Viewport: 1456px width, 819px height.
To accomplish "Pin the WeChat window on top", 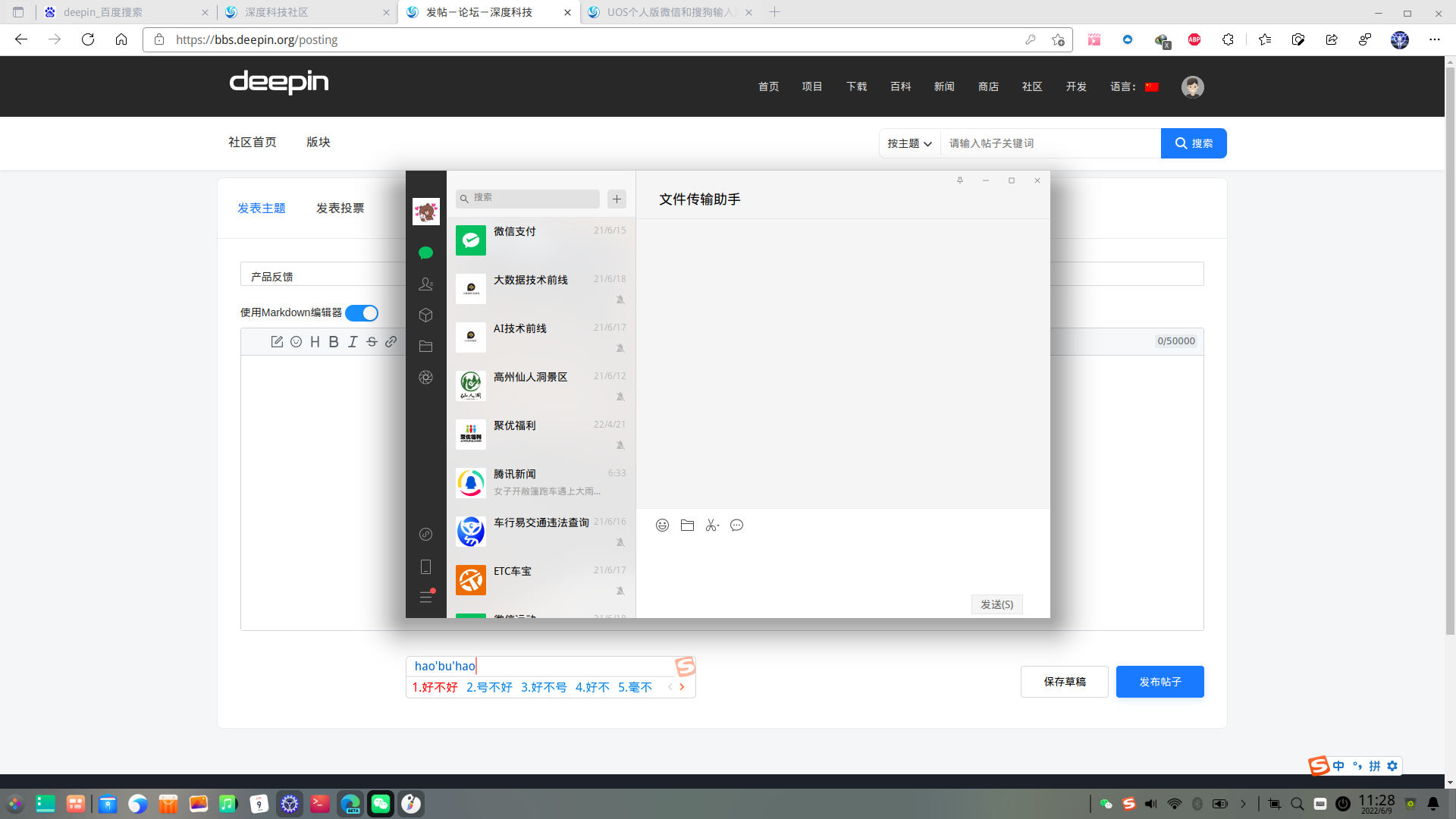I will tap(960, 180).
